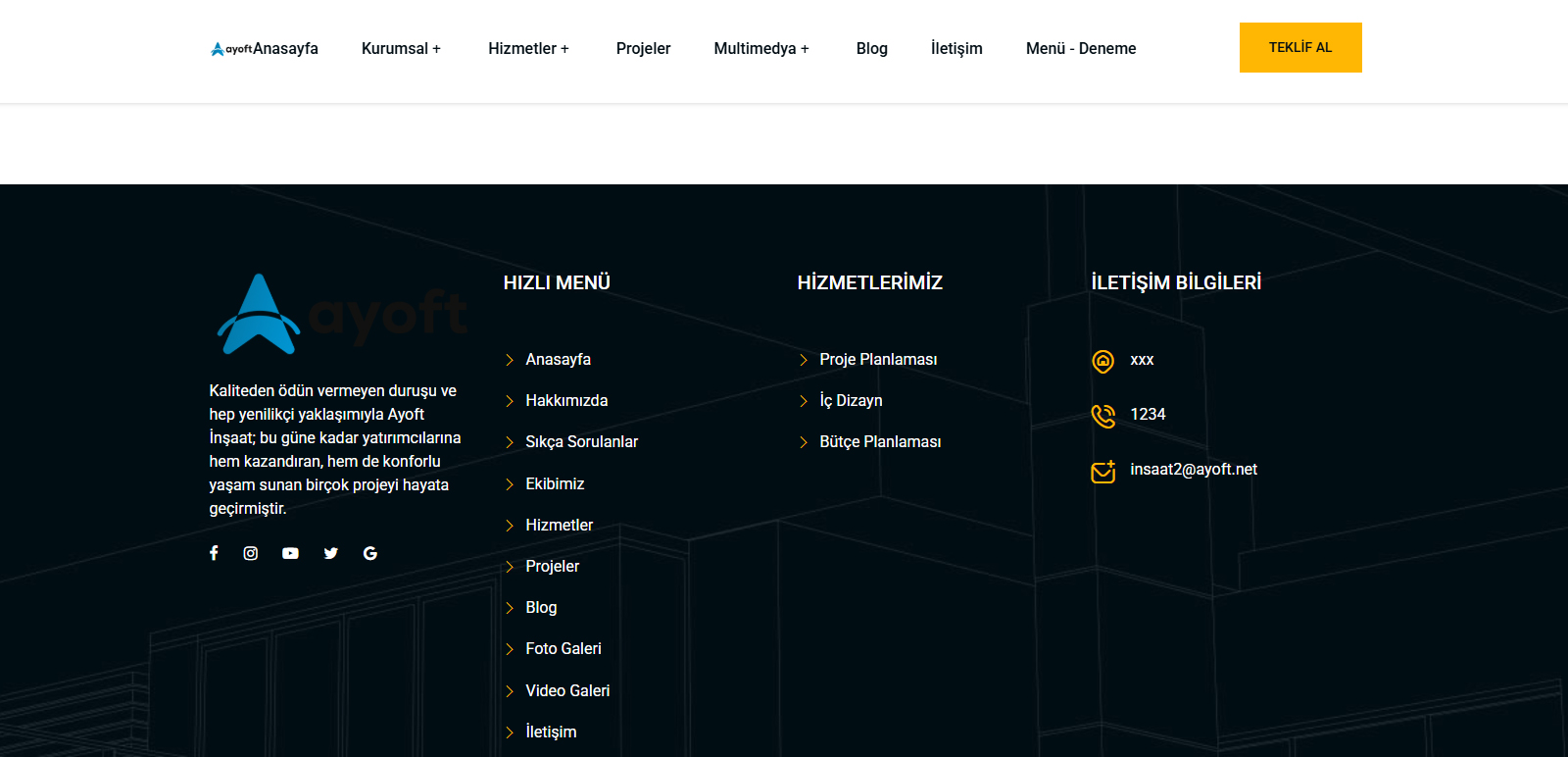Open the Google social icon in footer
Viewport: 1568px width, 757px height.
(x=370, y=553)
